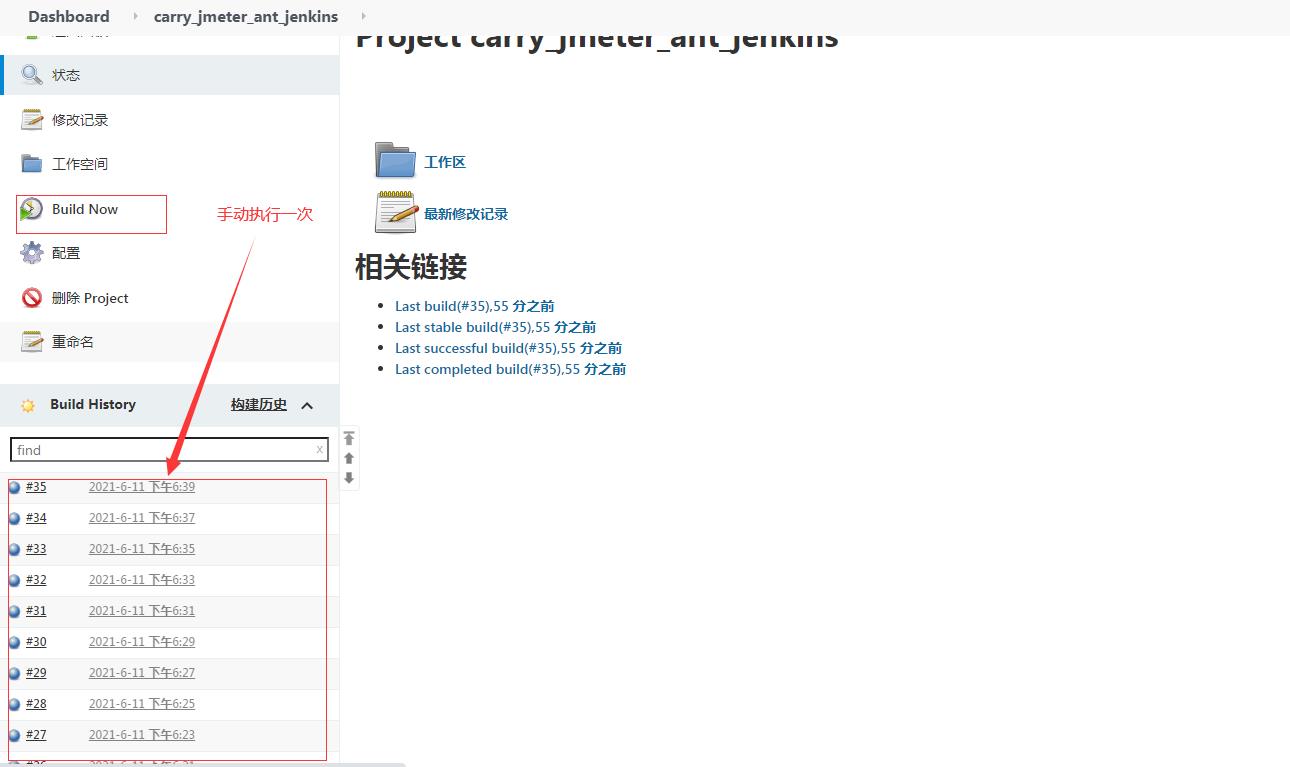Click the blue status ball for build #28
Viewport: 1290px width, 767px height.
point(14,705)
